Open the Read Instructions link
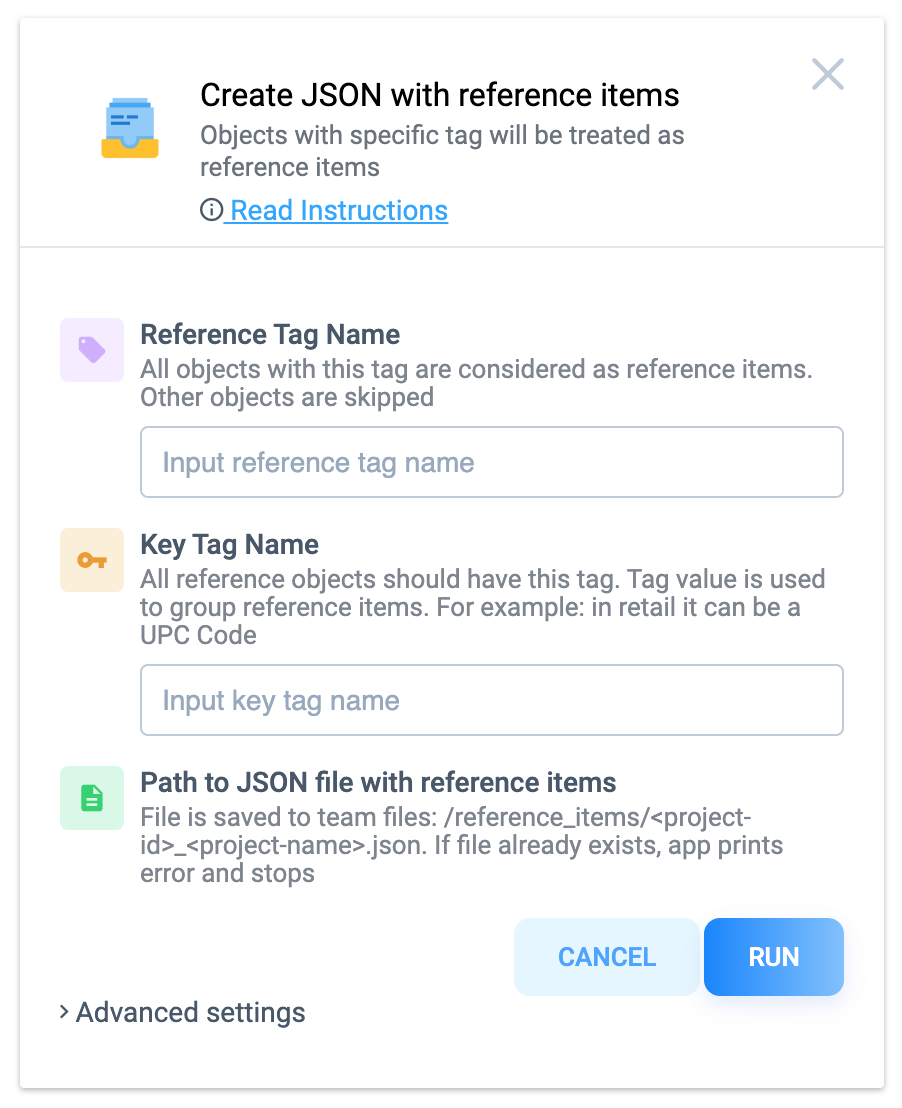Viewport: 902px width, 1108px height. pos(339,210)
